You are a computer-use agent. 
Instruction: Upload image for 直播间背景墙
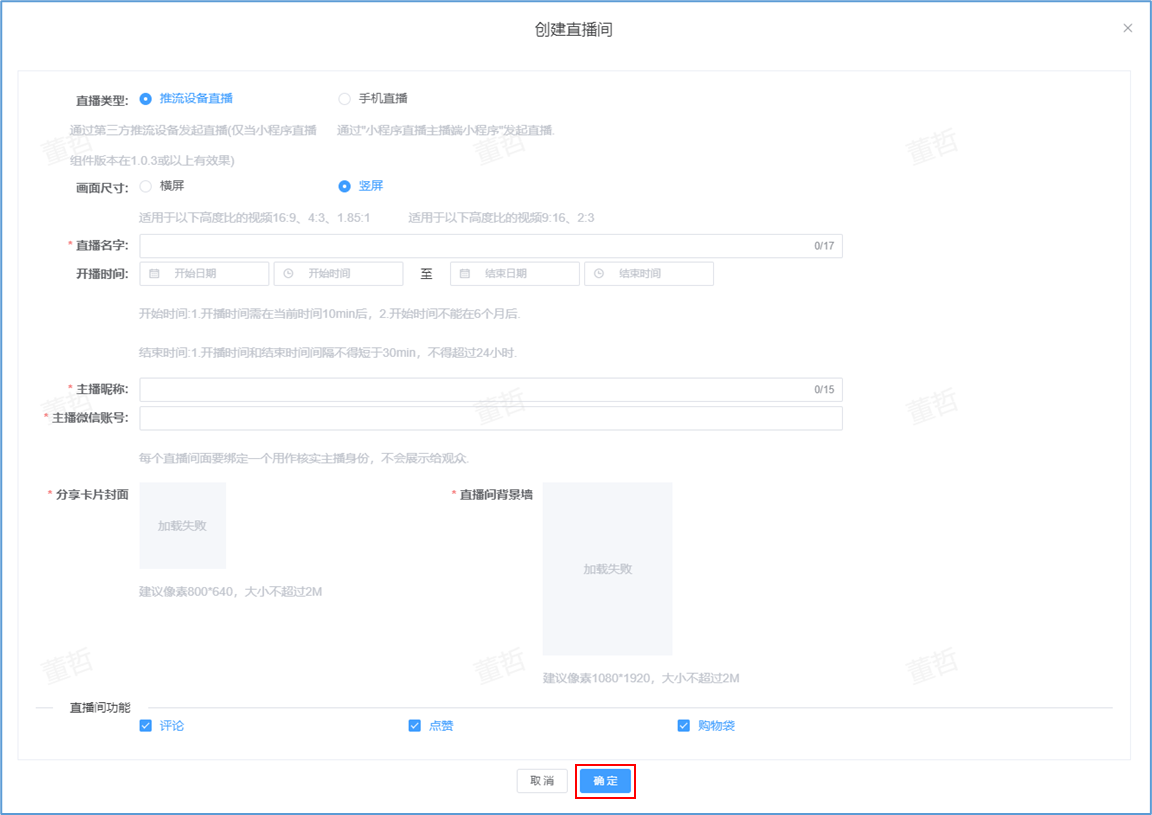coord(608,569)
